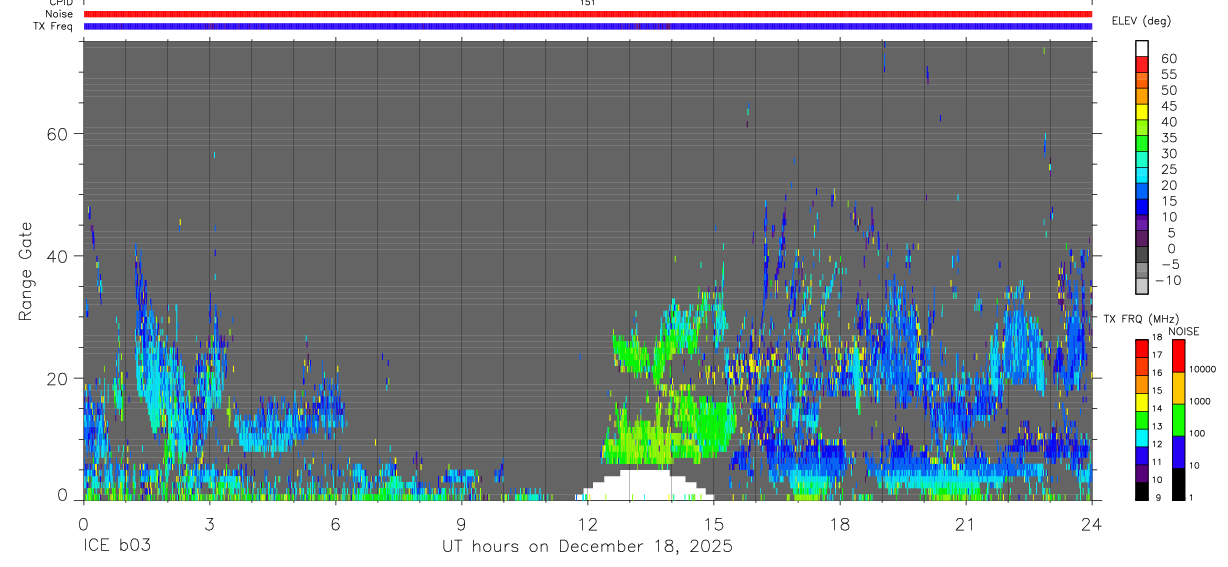
Task: Click the black bottom segment of TX FRQ bar
Action: pos(1141,489)
